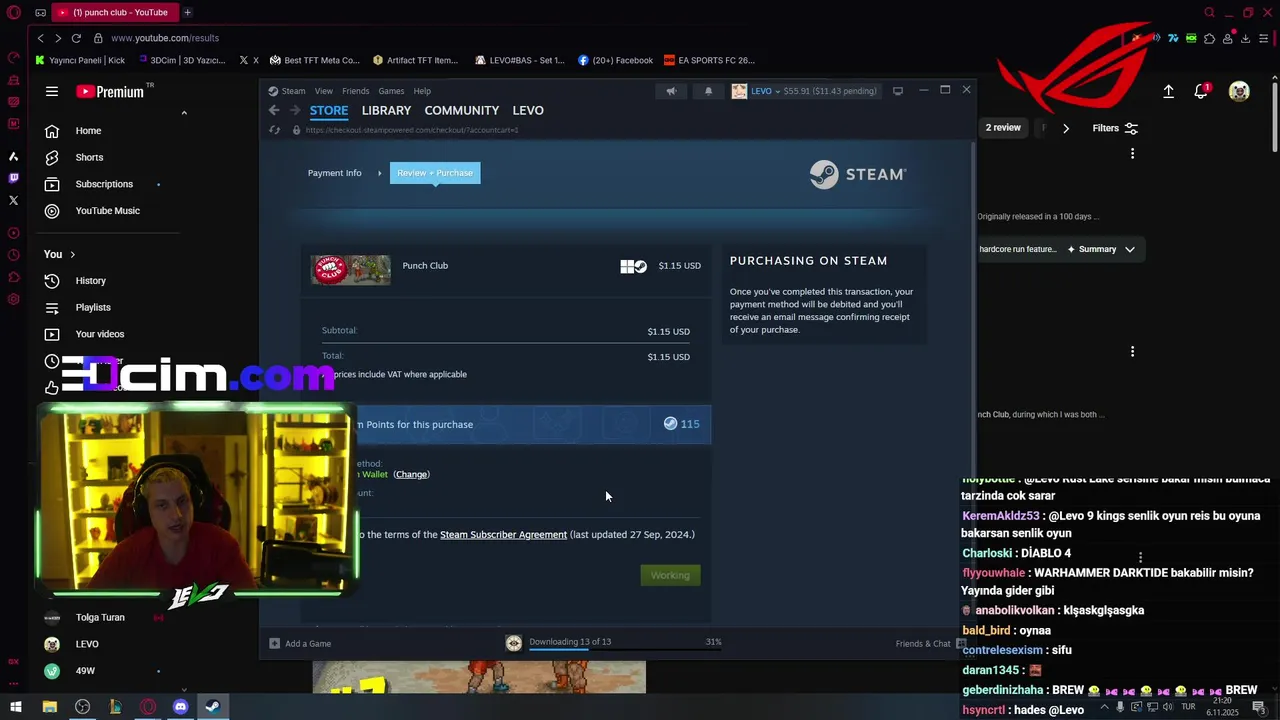Click the YouTube upload icon
Screen dimensions: 1280x720
coord(1168,91)
